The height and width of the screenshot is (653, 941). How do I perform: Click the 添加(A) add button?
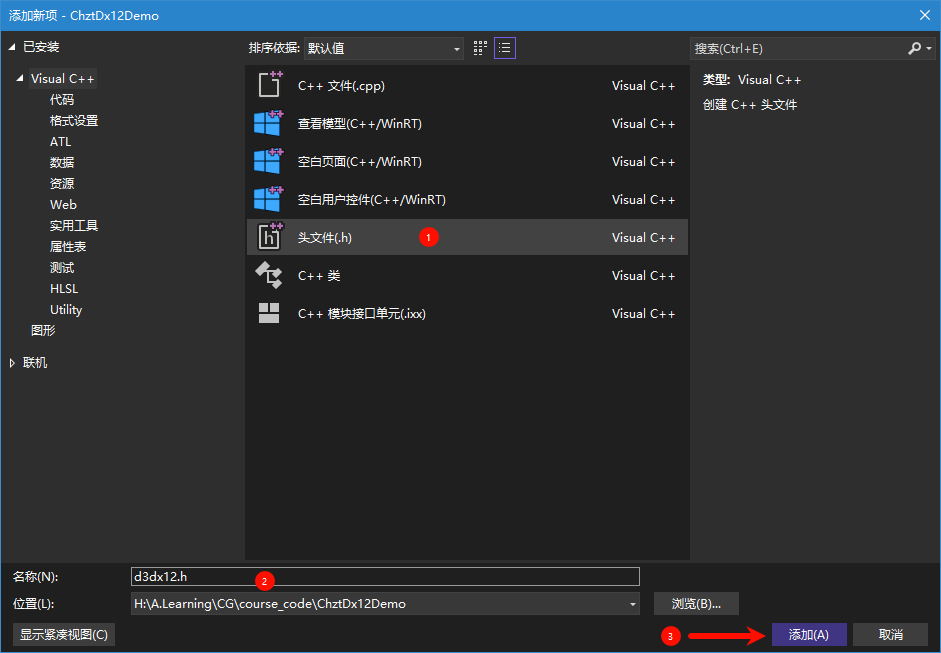808,635
